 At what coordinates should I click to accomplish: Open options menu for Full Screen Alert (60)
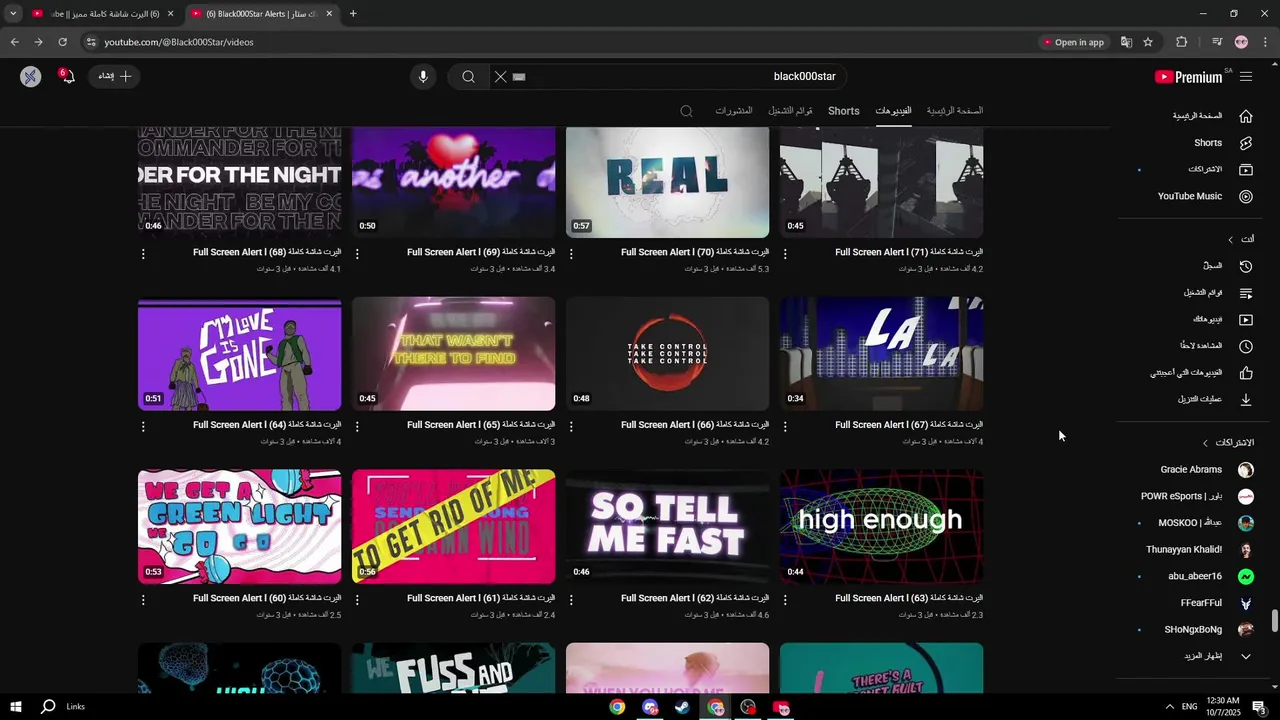click(x=143, y=600)
